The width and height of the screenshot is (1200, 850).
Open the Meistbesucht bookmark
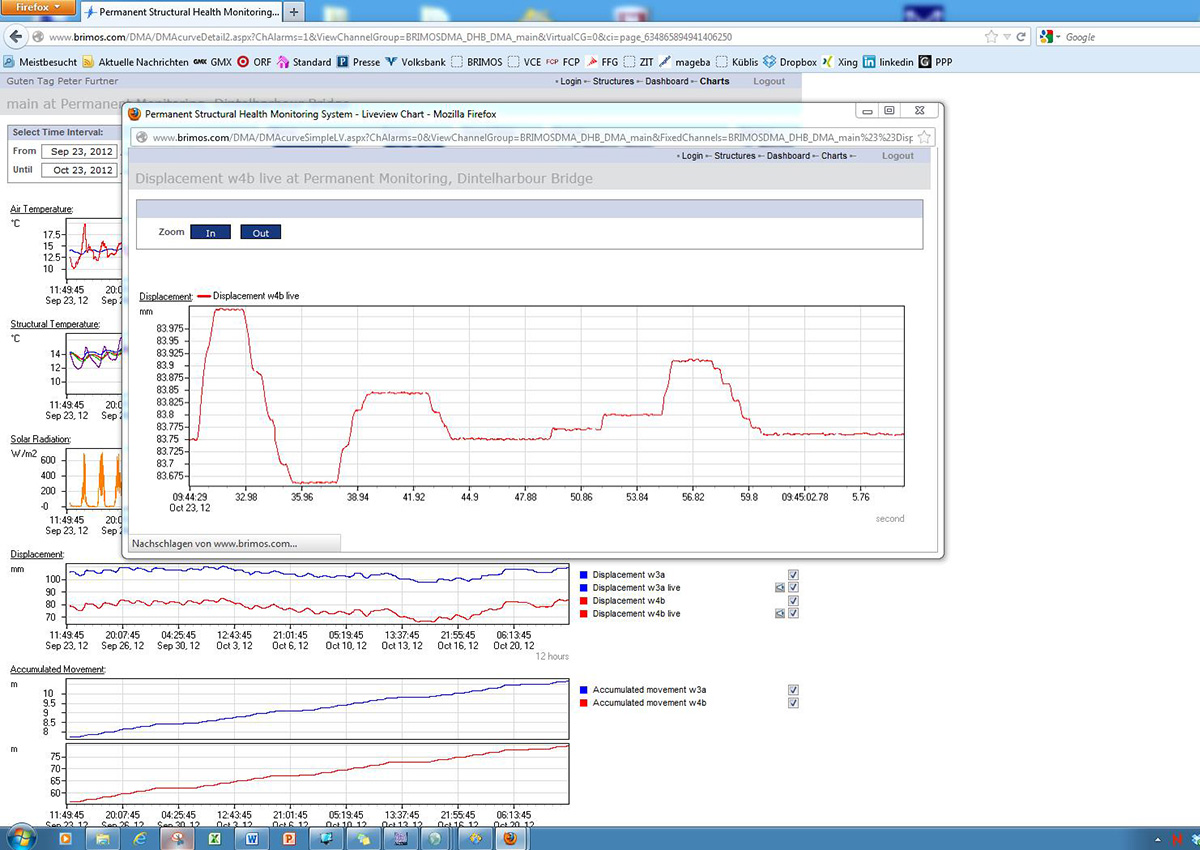41,62
